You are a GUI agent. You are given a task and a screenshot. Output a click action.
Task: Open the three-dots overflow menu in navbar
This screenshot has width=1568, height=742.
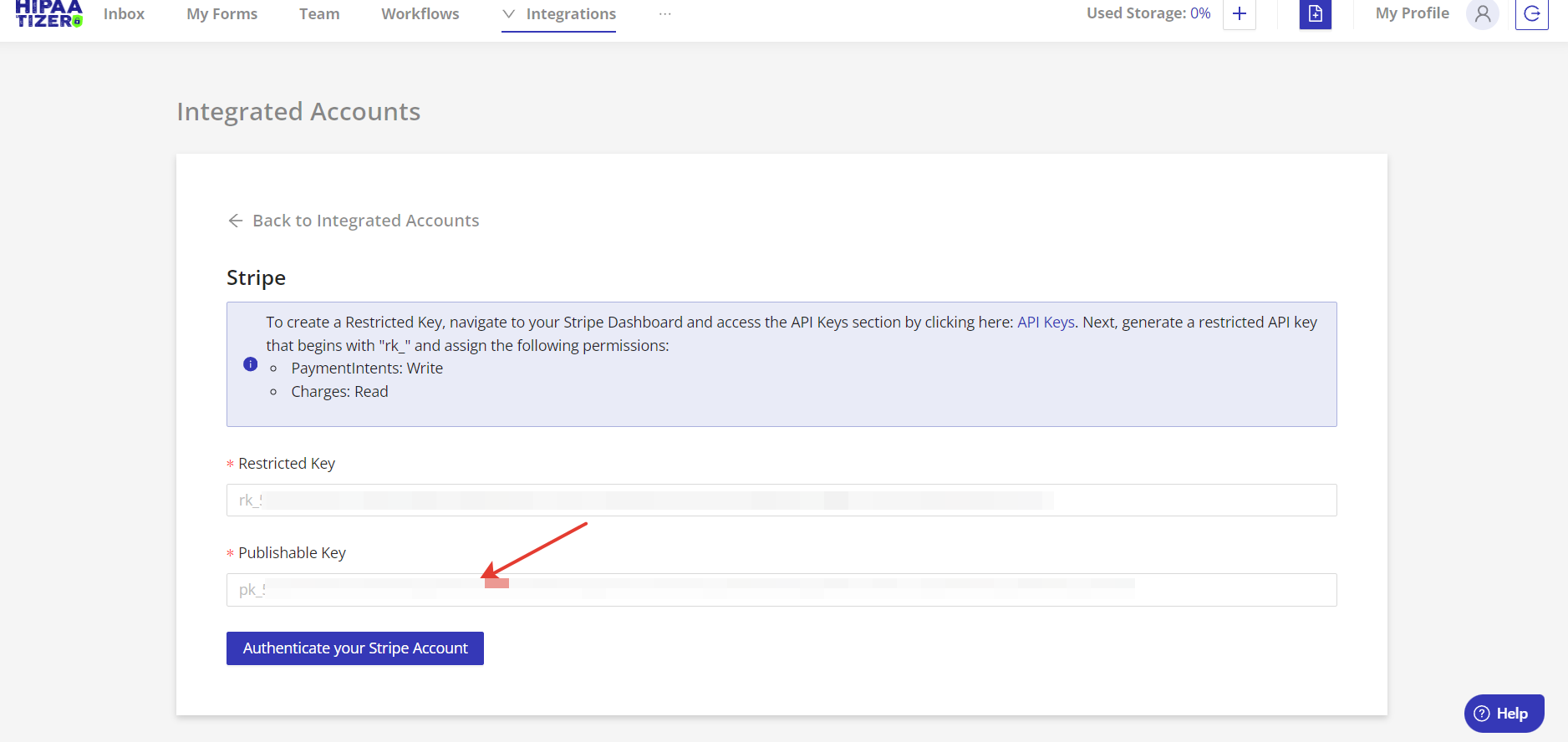pos(664,14)
